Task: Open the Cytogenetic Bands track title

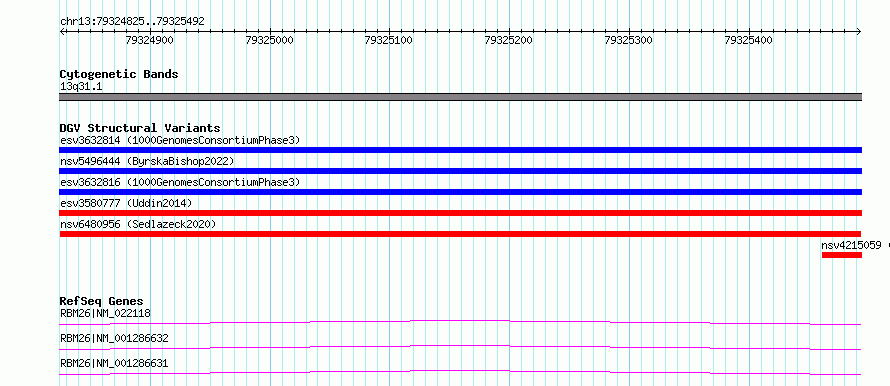Action: pos(119,74)
